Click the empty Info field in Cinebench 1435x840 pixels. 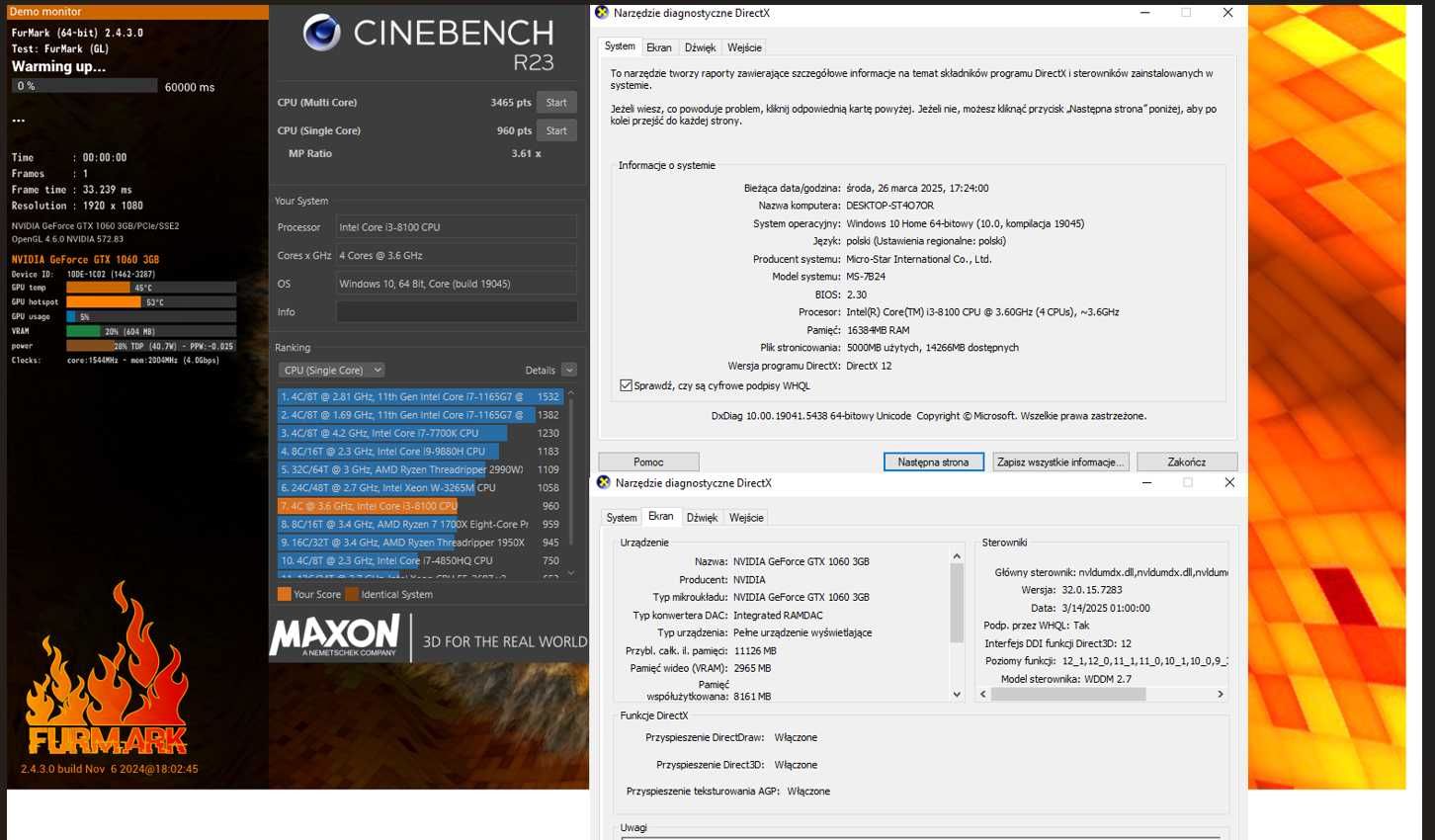click(457, 311)
